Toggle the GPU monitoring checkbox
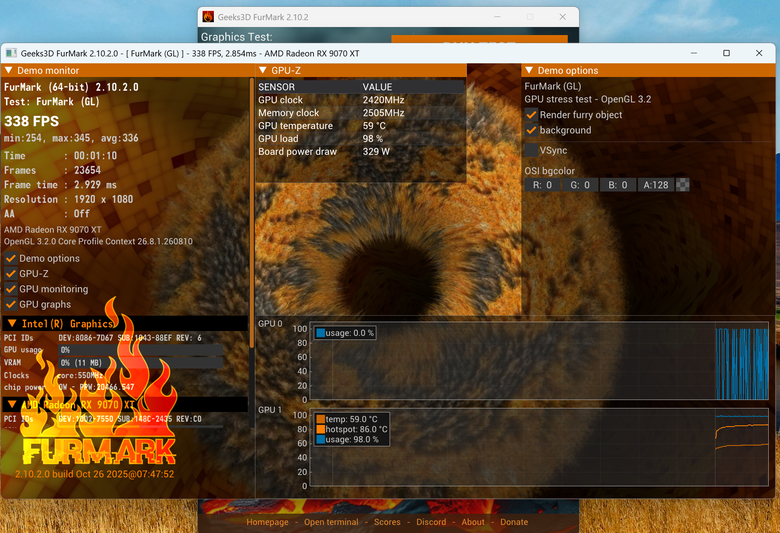Image resolution: width=780 pixels, height=533 pixels. pos(10,289)
